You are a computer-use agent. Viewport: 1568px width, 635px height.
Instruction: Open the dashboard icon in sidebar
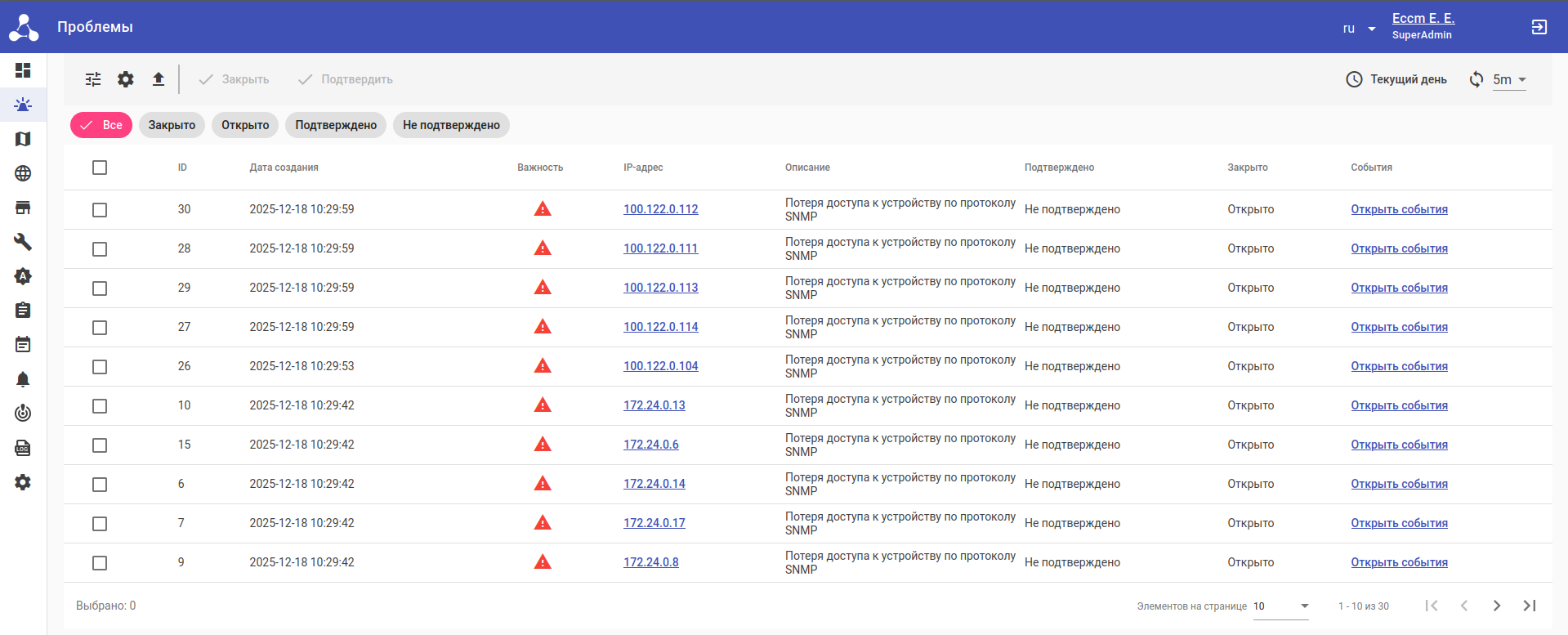tap(23, 70)
